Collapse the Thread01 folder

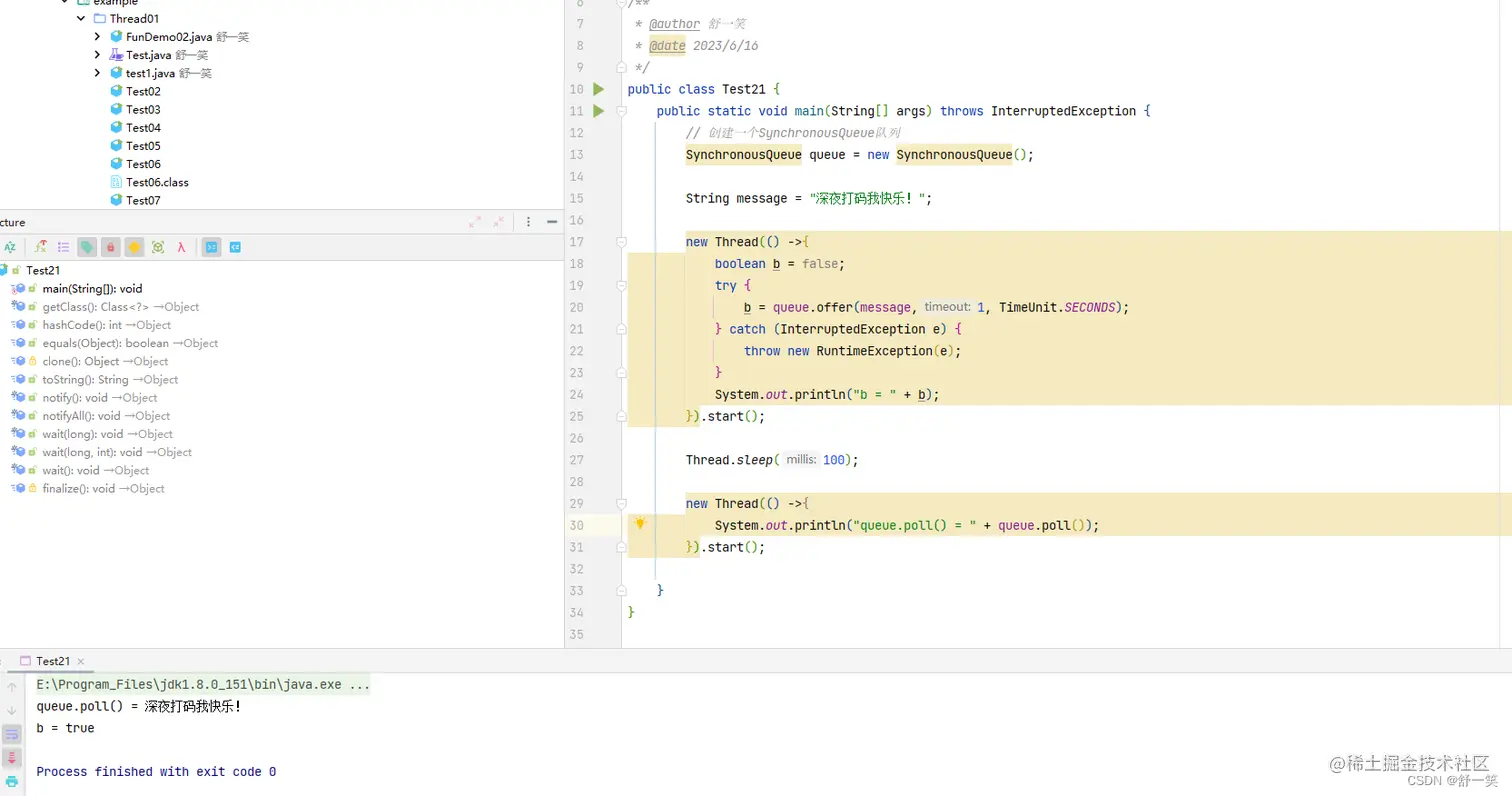click(x=80, y=19)
